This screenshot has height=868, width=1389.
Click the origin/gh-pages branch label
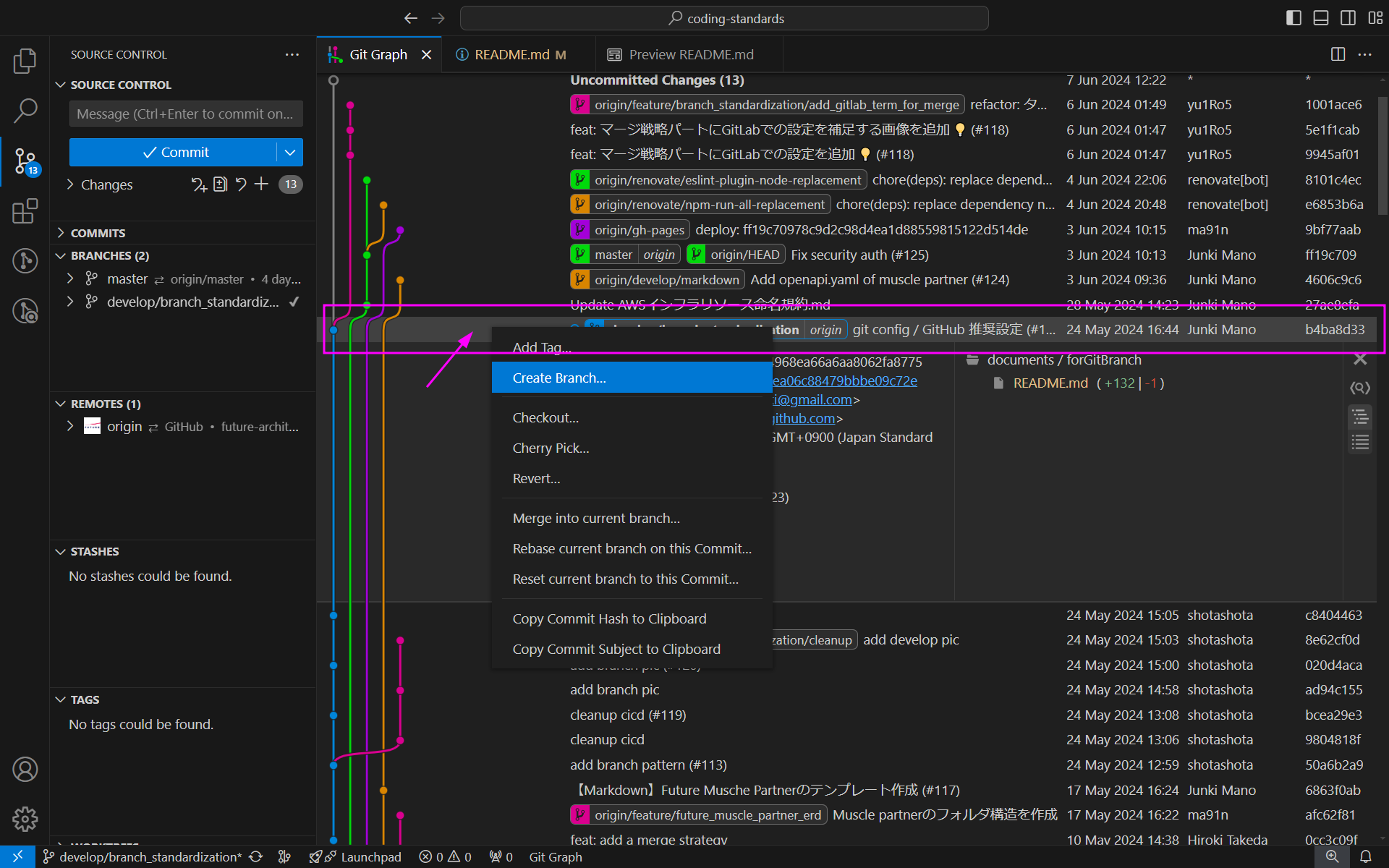point(630,230)
